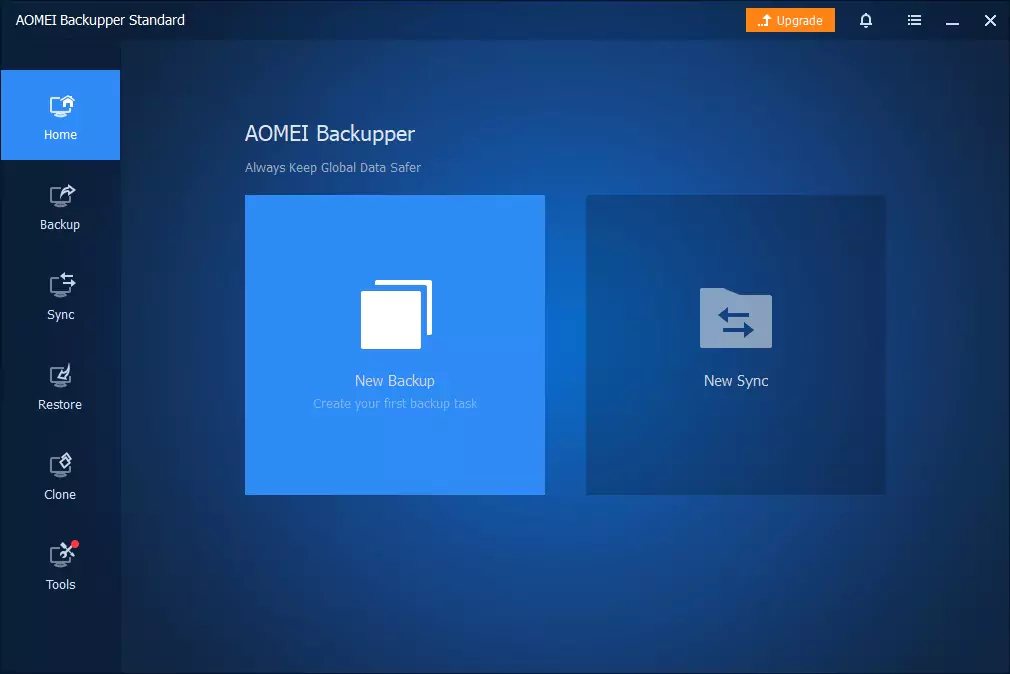Screen dimensions: 1010x674
Task: Select the "New Sync" tile label
Action: (736, 381)
